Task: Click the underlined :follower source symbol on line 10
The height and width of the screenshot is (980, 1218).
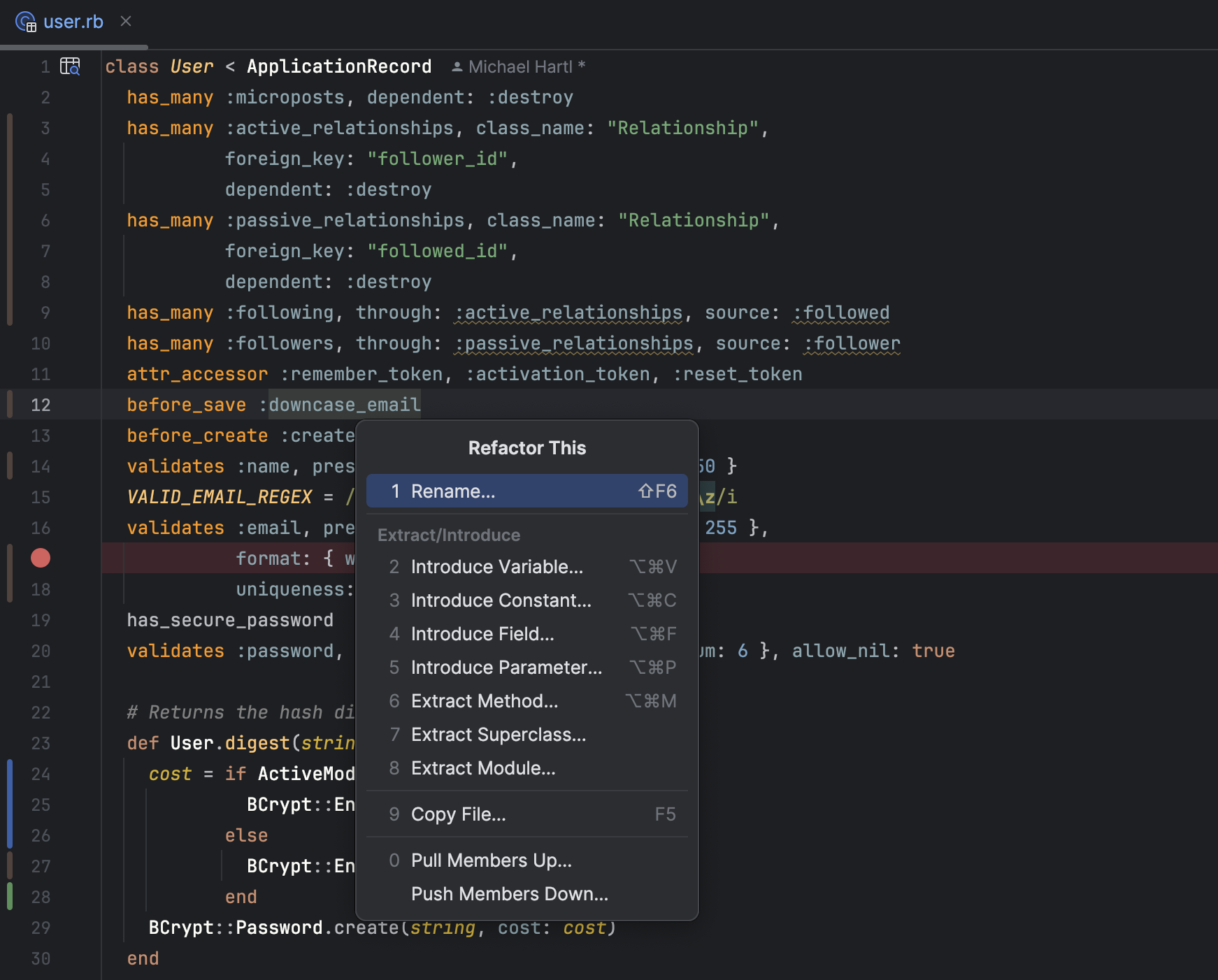Action: tap(852, 343)
